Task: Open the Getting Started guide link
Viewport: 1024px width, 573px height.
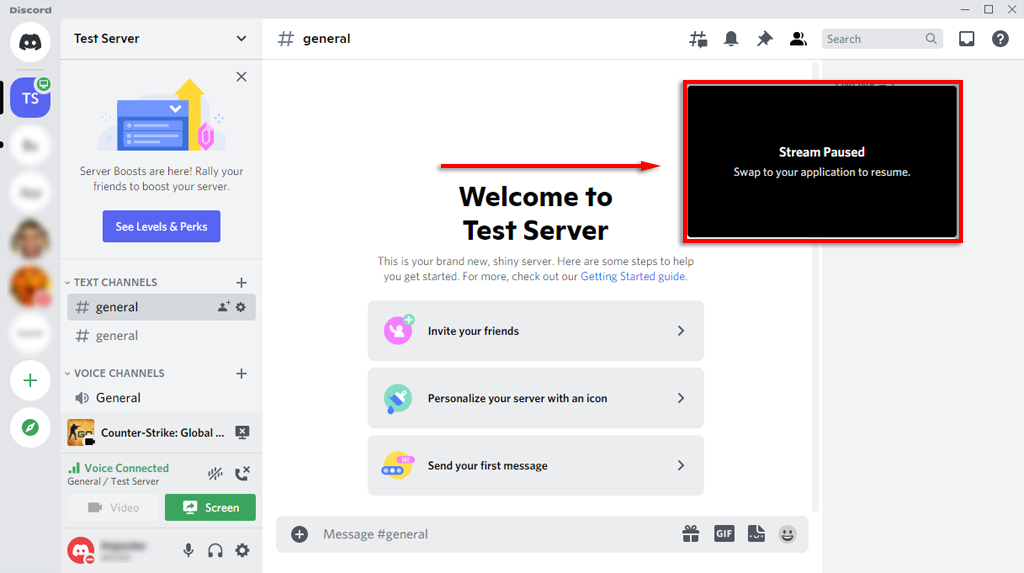Action: (633, 277)
